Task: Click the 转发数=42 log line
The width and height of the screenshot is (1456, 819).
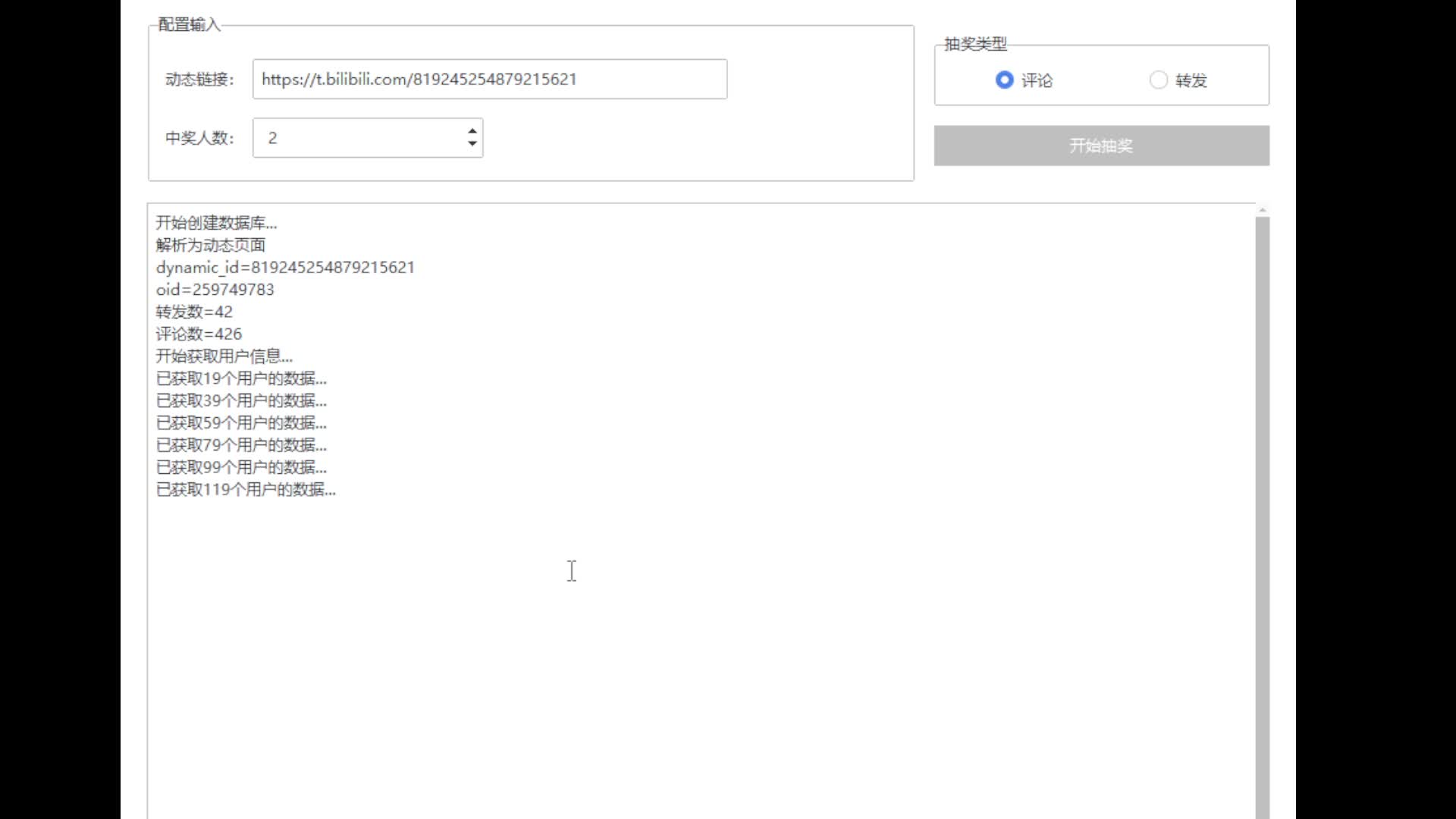Action: click(x=194, y=312)
